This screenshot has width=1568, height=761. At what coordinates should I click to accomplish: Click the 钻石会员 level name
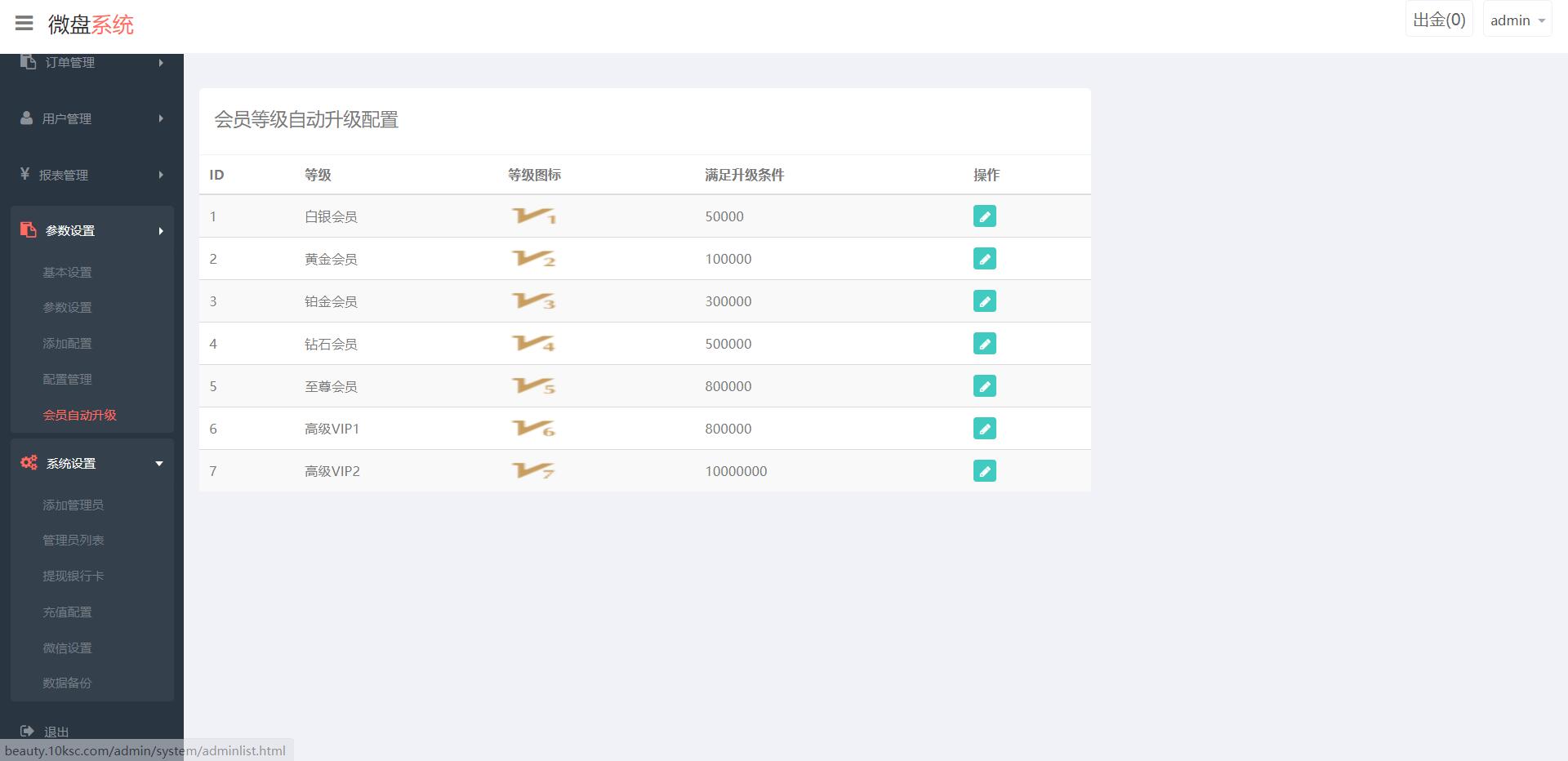click(x=331, y=345)
